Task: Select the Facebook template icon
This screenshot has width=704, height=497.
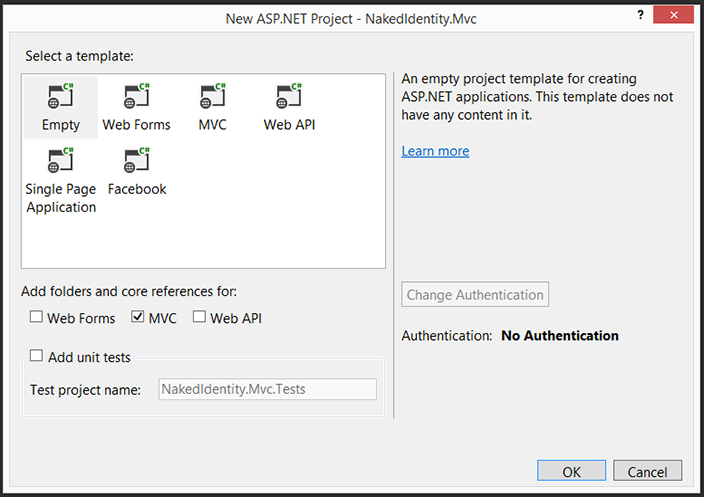Action: pyautogui.click(x=137, y=162)
